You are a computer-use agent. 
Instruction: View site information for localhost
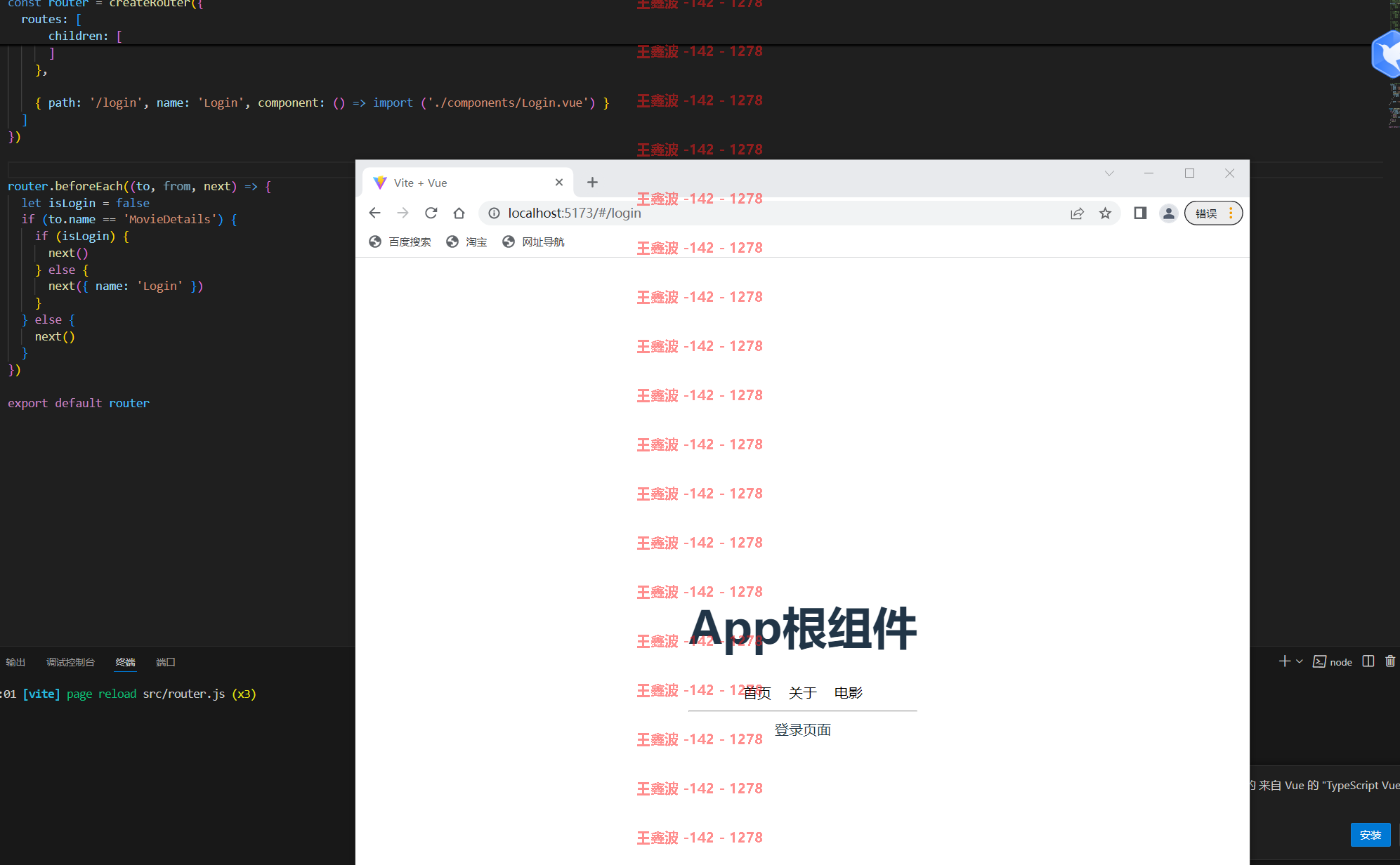pyautogui.click(x=494, y=213)
